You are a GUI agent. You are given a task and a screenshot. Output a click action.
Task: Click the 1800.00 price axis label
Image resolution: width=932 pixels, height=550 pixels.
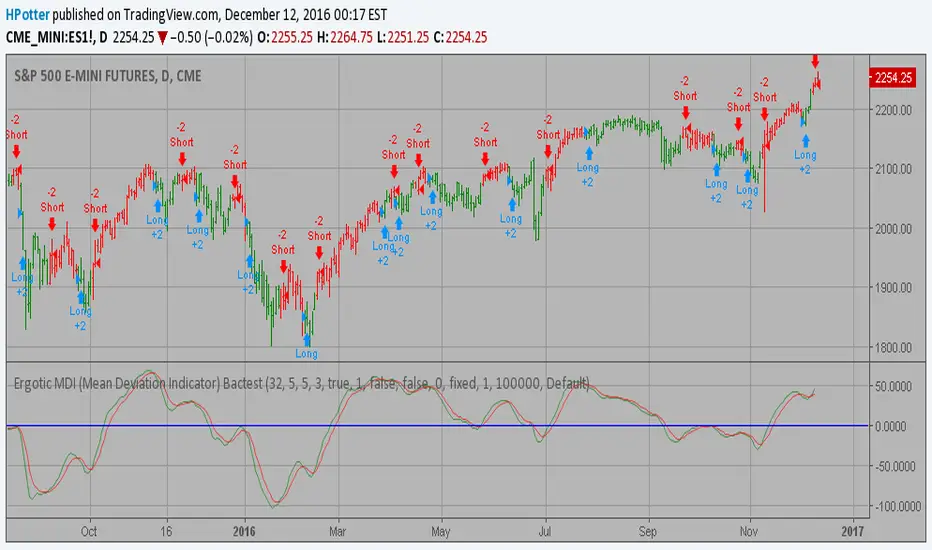click(x=893, y=347)
